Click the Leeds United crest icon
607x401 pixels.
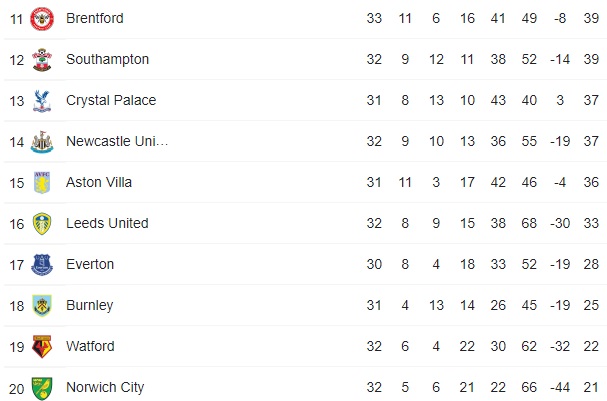point(41,224)
